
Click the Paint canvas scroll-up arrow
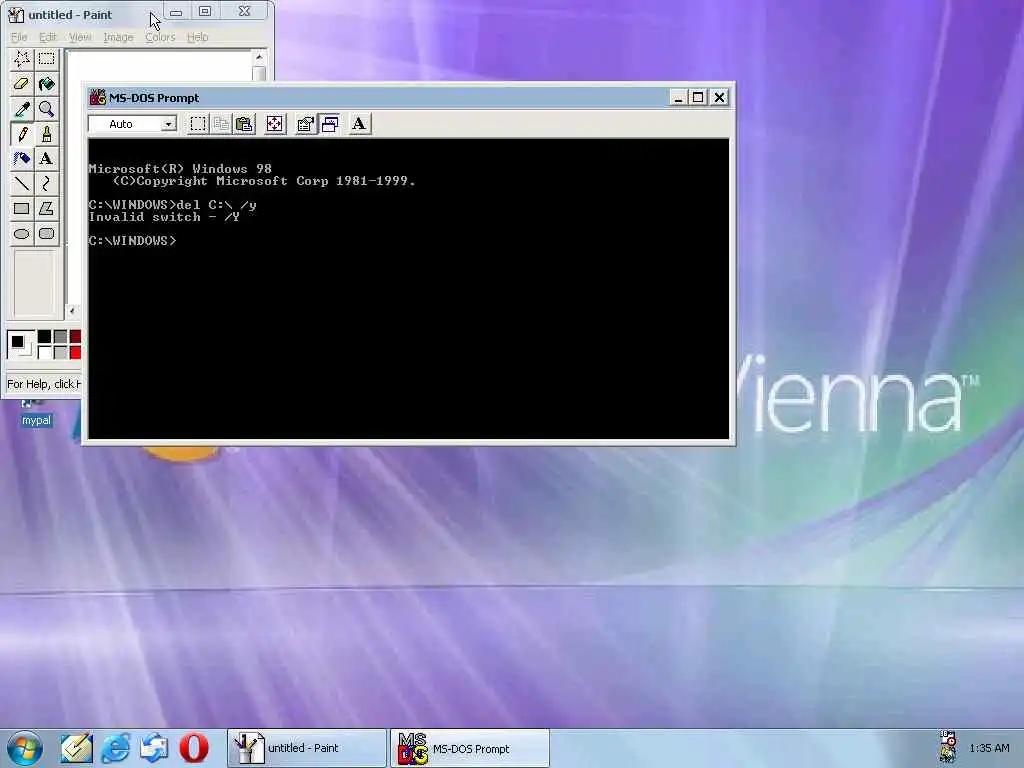[x=259, y=57]
